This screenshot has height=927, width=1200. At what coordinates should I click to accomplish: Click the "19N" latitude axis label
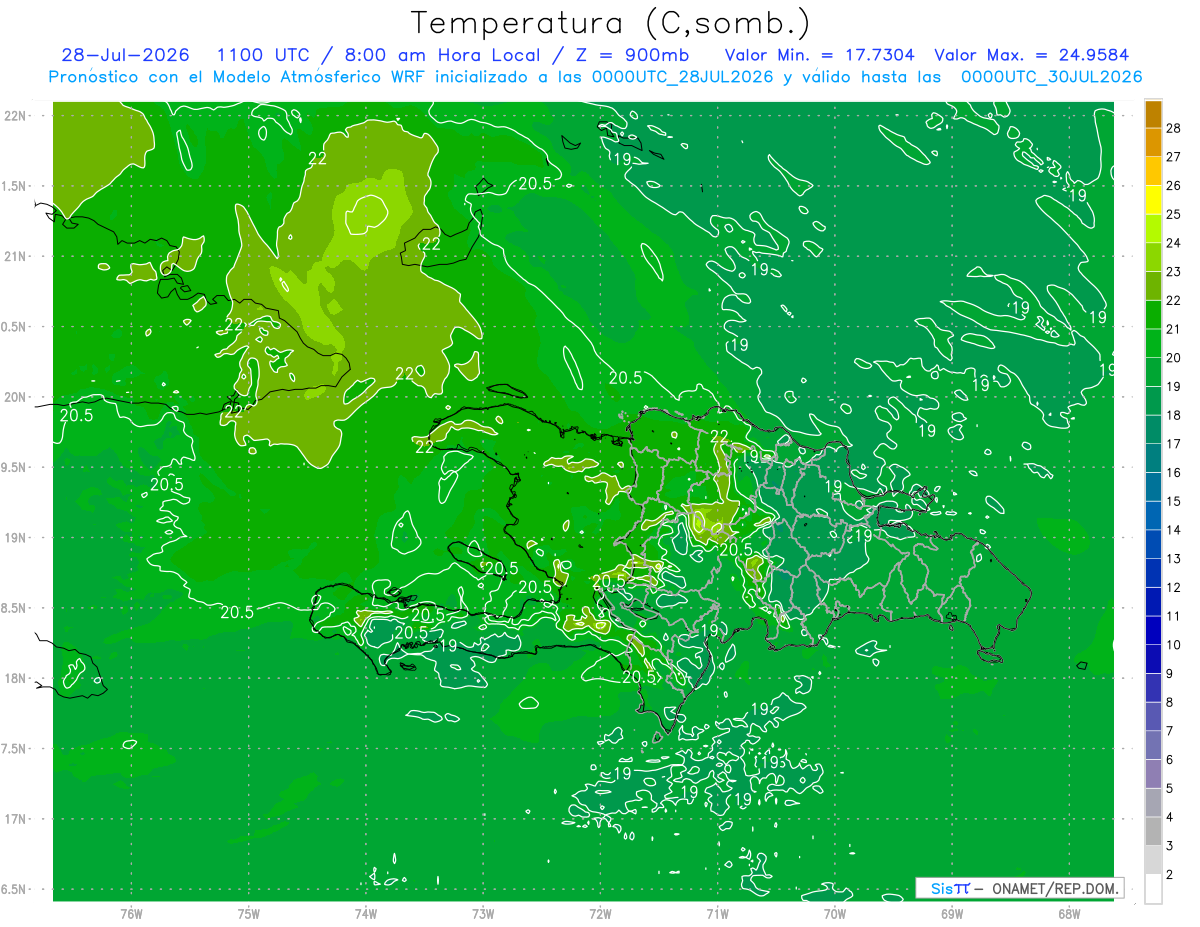tap(16, 538)
